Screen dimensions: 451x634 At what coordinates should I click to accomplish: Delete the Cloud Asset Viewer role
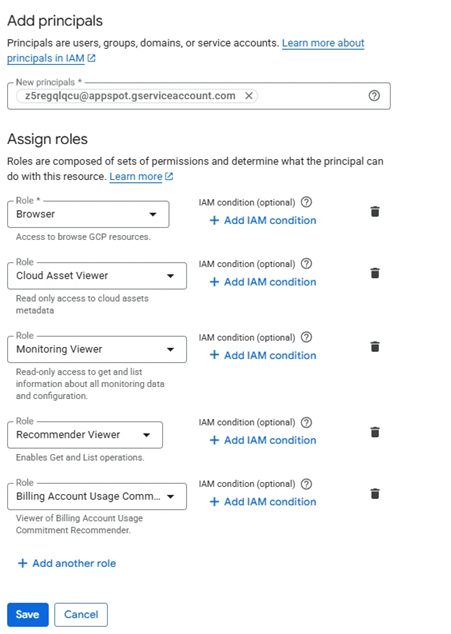tap(375, 273)
